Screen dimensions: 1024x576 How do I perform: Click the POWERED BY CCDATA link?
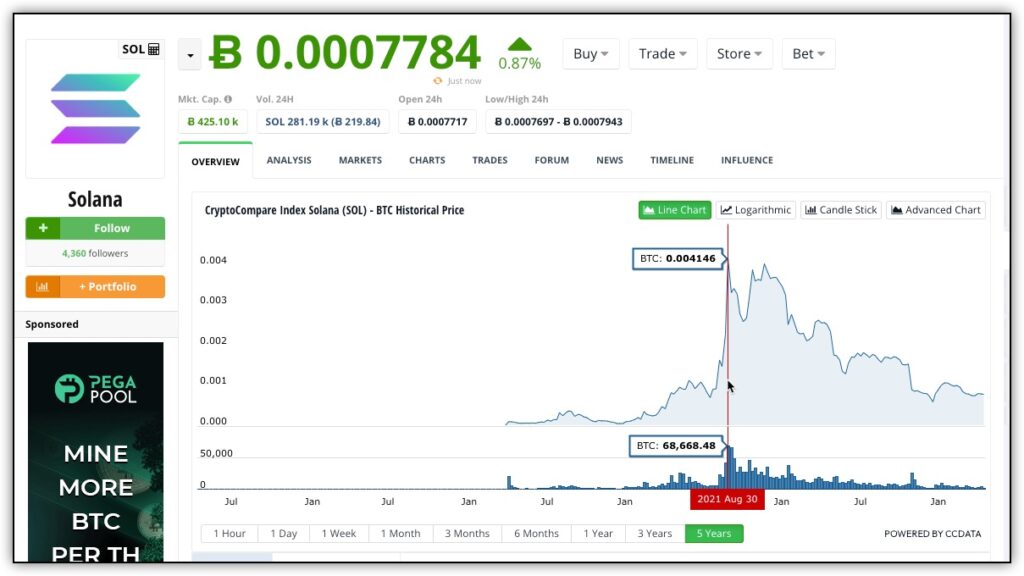click(933, 534)
